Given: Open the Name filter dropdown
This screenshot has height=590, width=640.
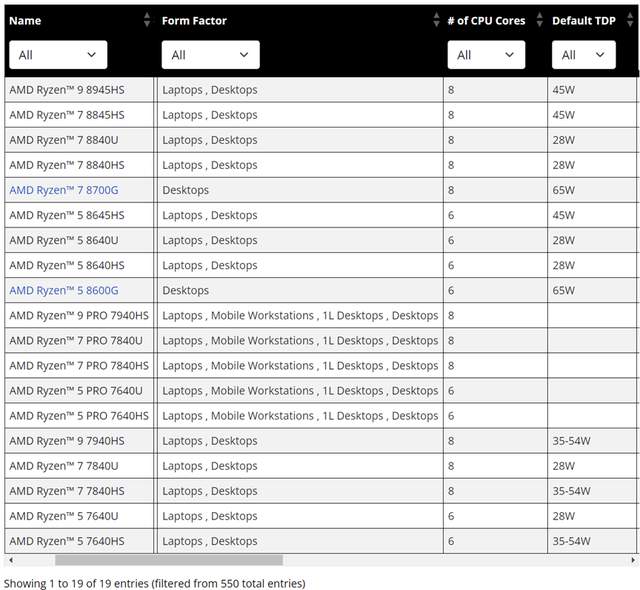Looking at the screenshot, I should 58,55.
